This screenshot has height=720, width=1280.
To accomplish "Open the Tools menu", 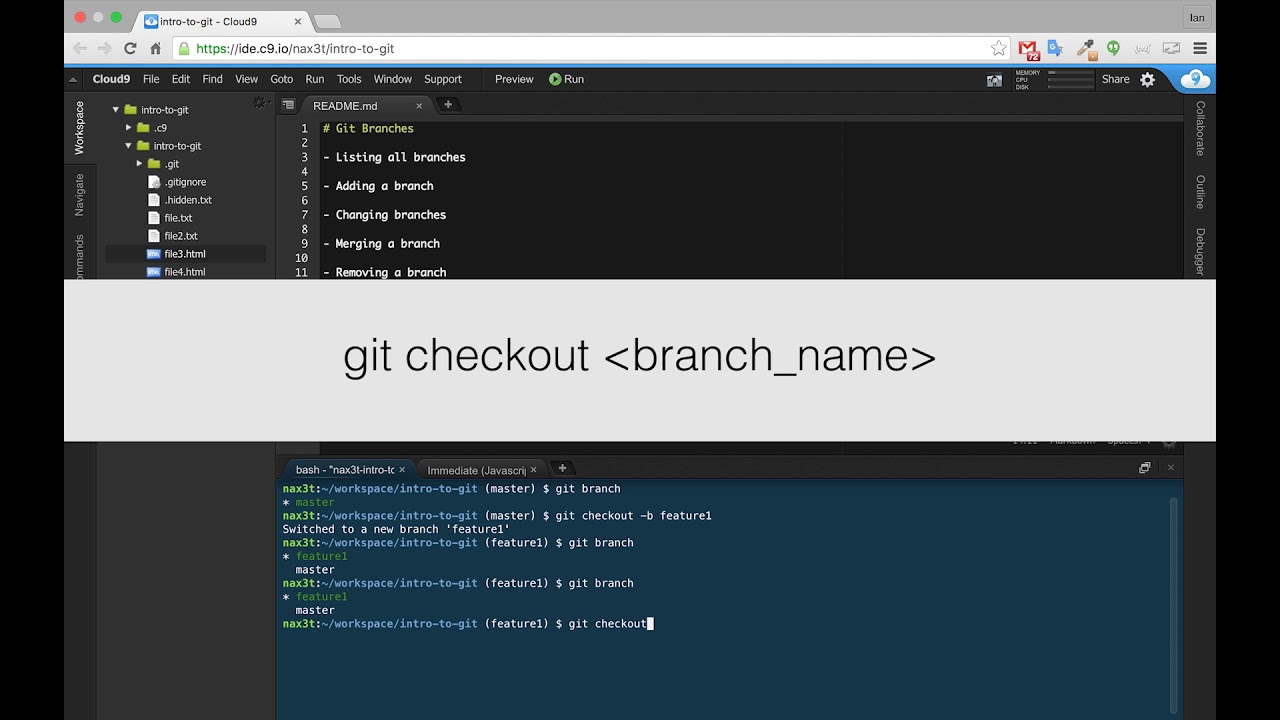I will click(x=349, y=79).
